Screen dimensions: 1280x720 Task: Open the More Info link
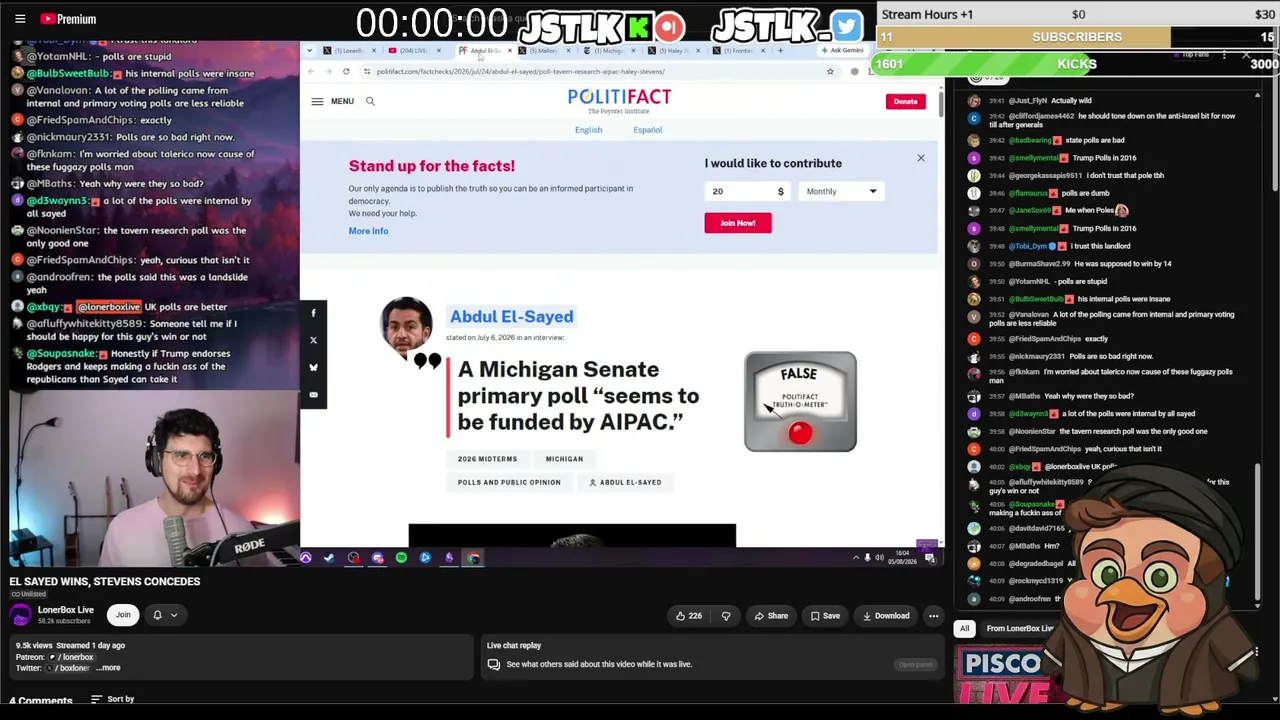368,231
